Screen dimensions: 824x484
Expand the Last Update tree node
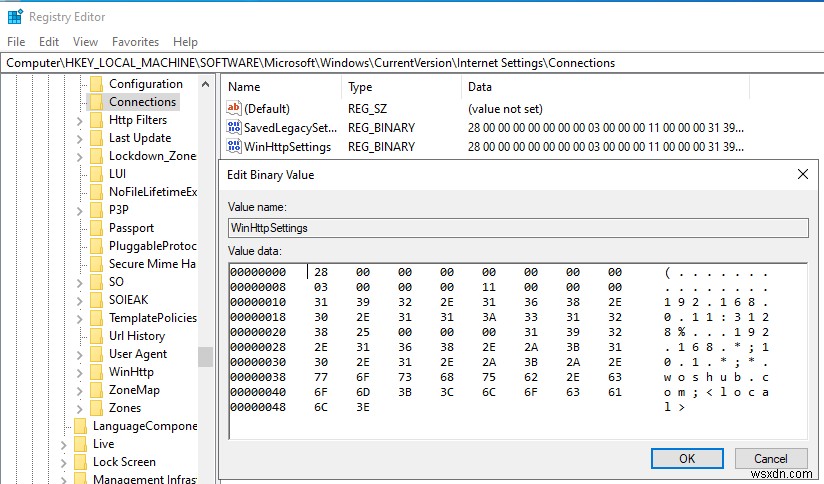79,139
